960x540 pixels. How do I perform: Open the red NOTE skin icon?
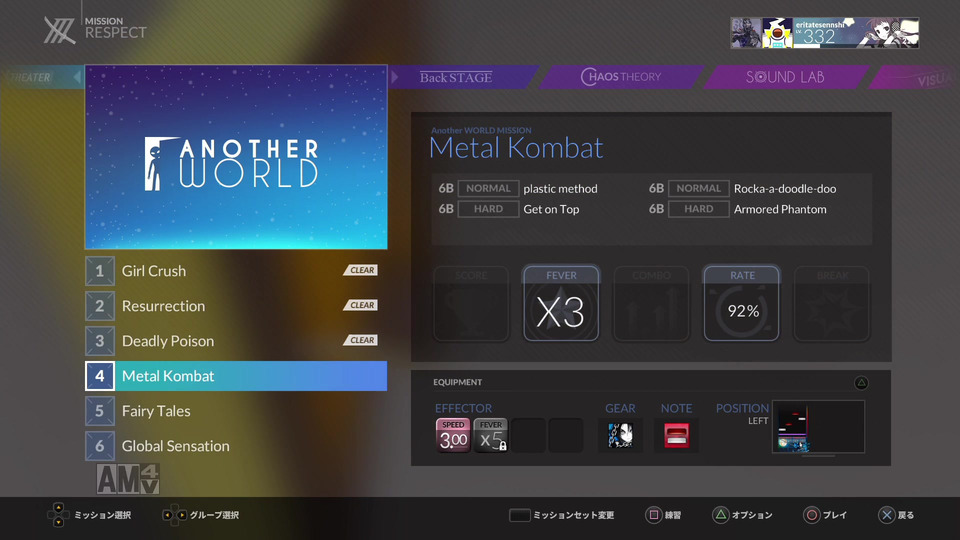(677, 435)
